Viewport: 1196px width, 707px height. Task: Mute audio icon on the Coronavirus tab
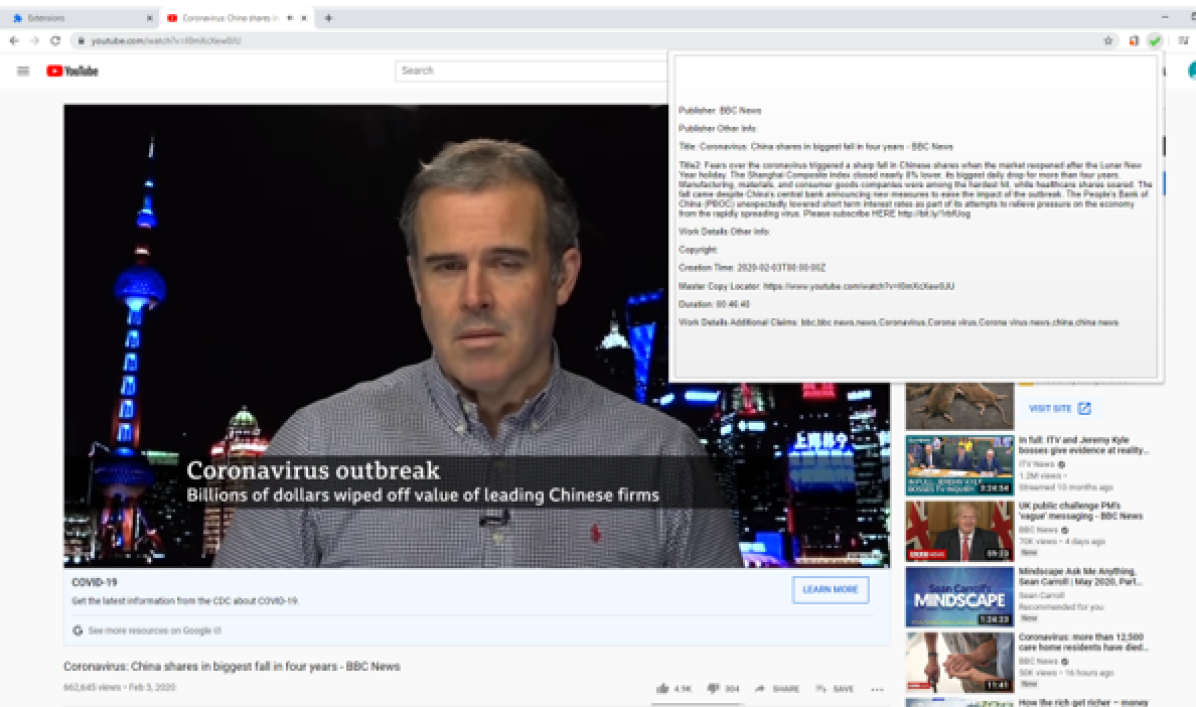(x=290, y=18)
